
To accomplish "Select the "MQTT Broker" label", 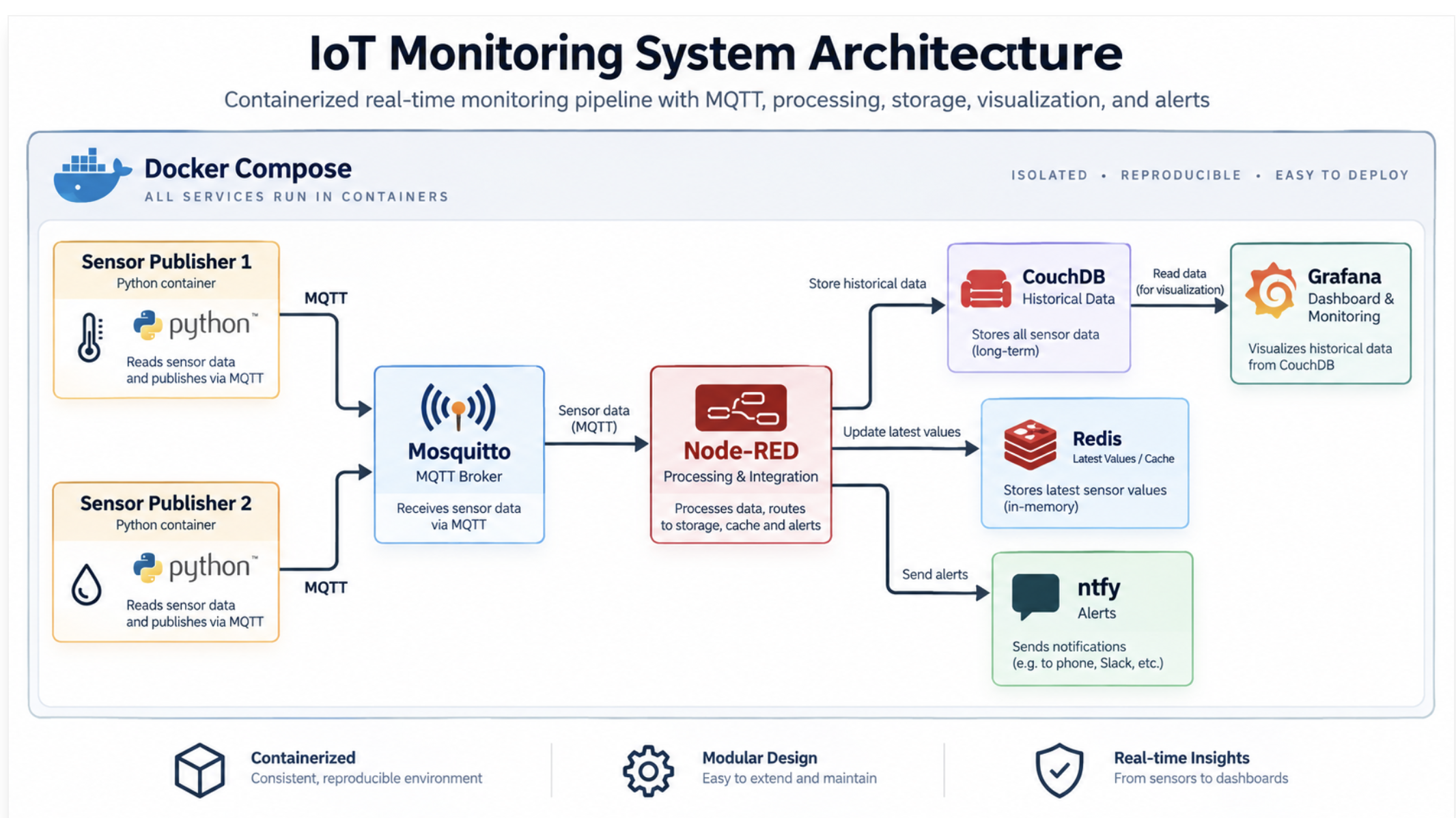I will tap(459, 477).
